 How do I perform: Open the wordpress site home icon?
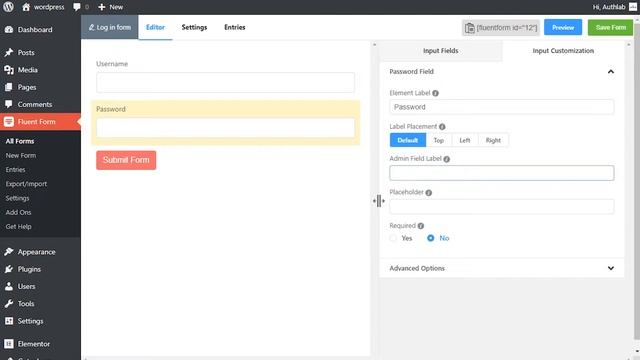[26, 7]
